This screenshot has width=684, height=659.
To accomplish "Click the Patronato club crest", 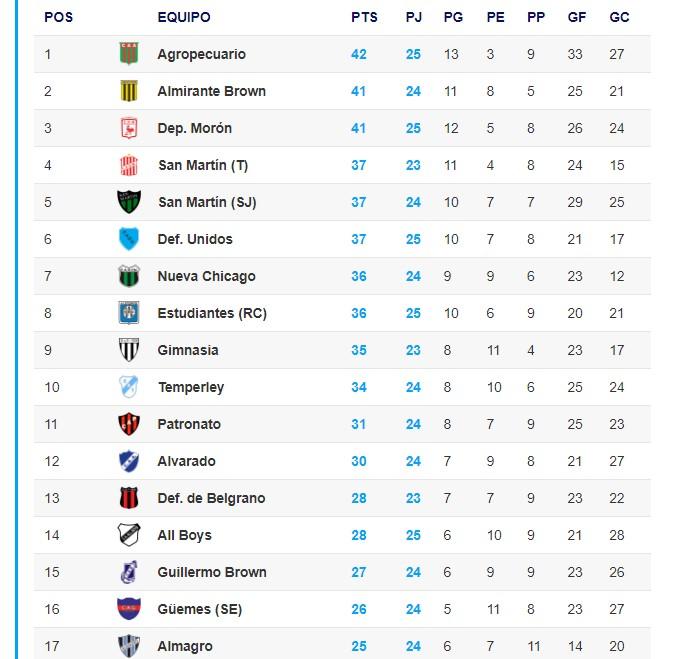I will point(128,424).
